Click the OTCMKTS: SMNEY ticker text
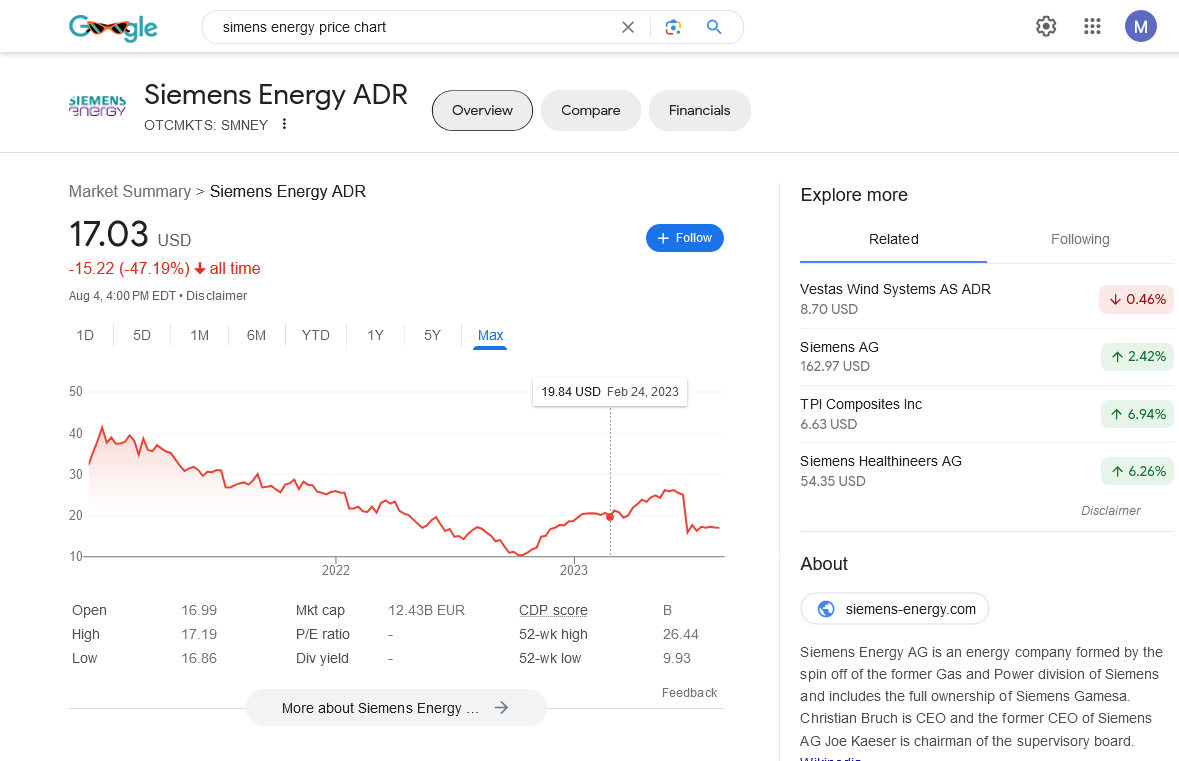Viewport: 1179px width, 761px height. pos(206,125)
